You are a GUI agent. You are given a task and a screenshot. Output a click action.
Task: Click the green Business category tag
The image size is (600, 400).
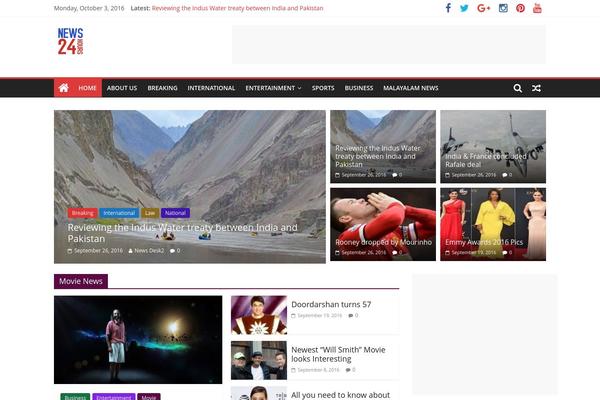point(75,397)
